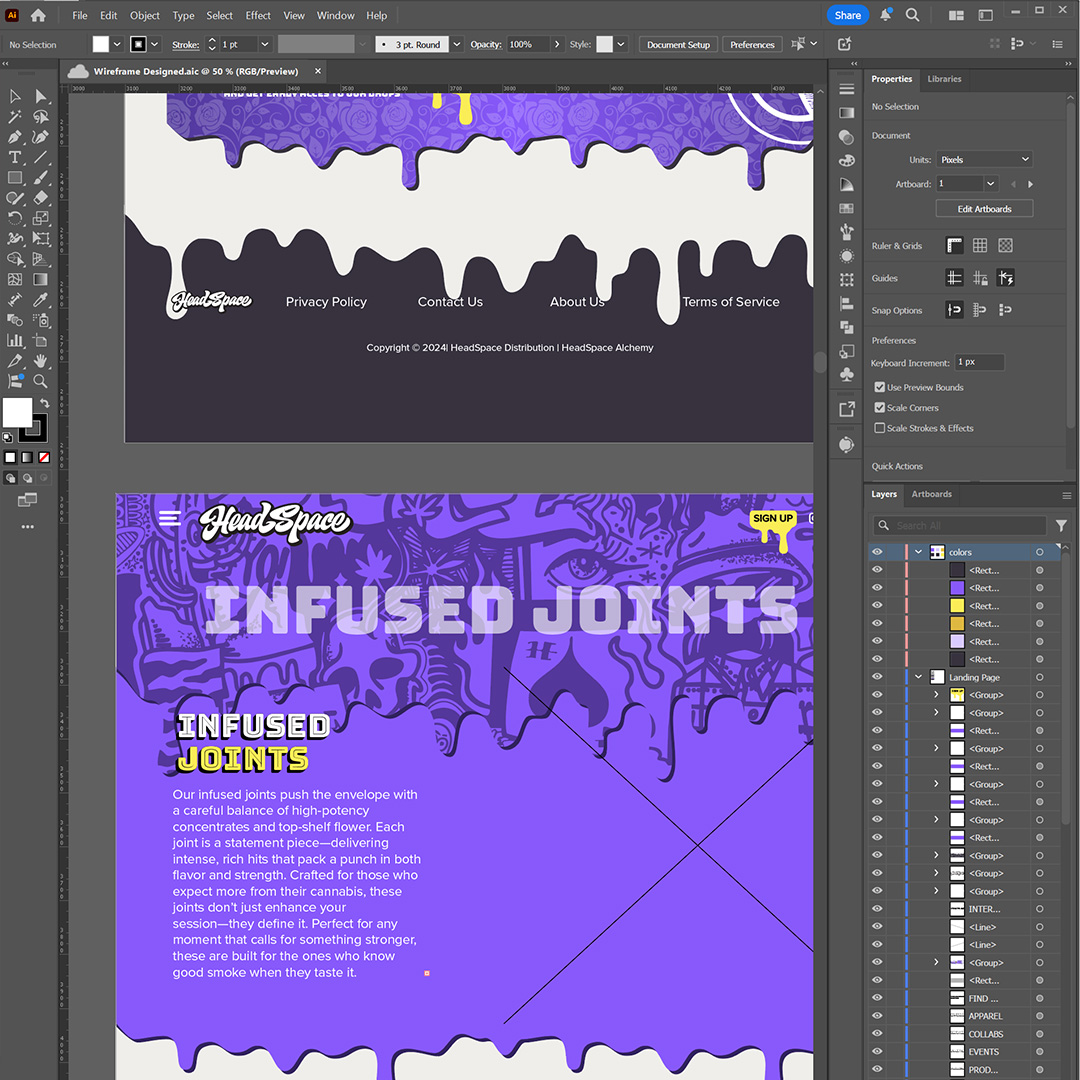Viewport: 1080px width, 1080px height.
Task: Go to next artboard arrow
Action: tap(1030, 184)
